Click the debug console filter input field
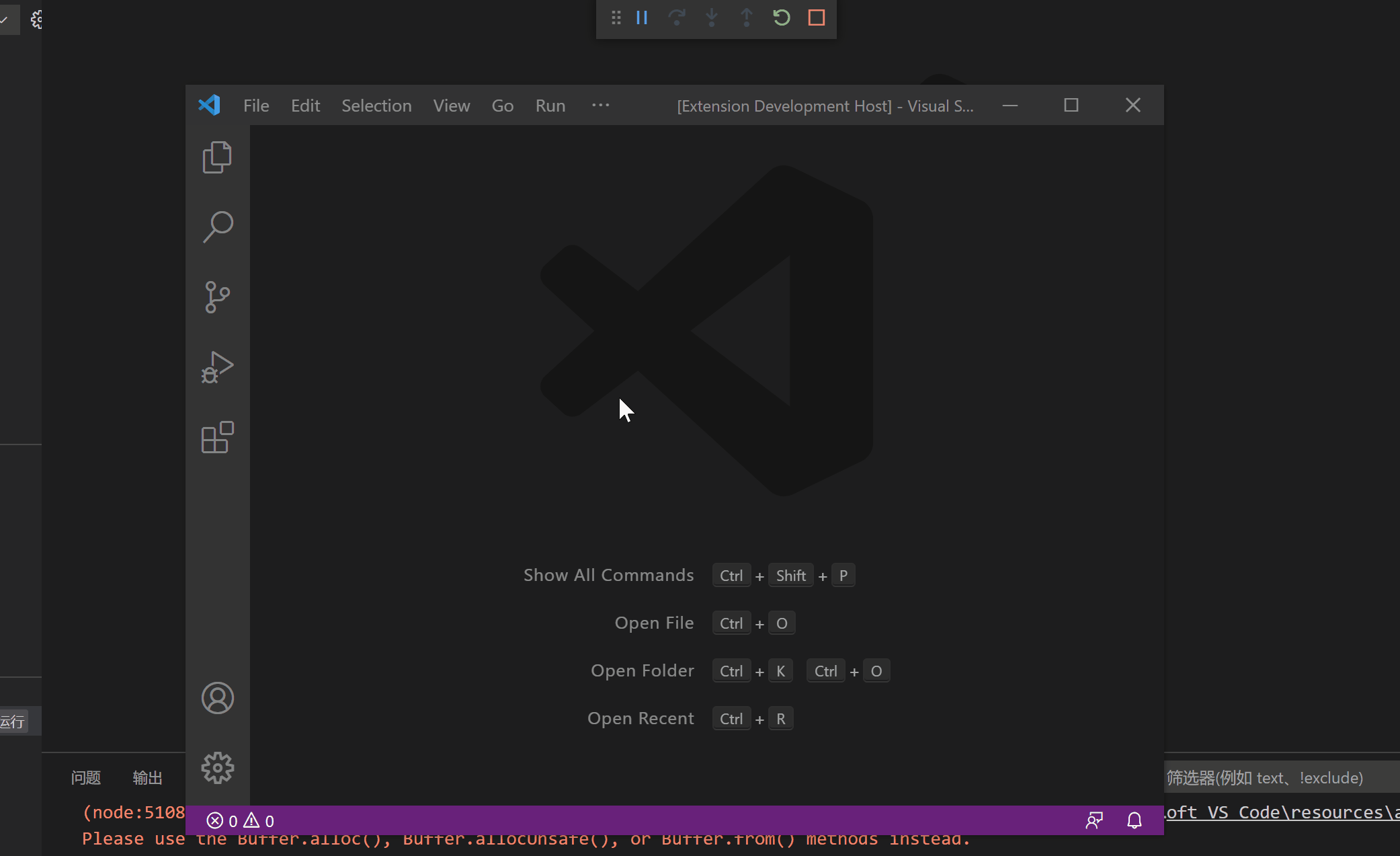The height and width of the screenshot is (856, 1400). pyautogui.click(x=1281, y=778)
